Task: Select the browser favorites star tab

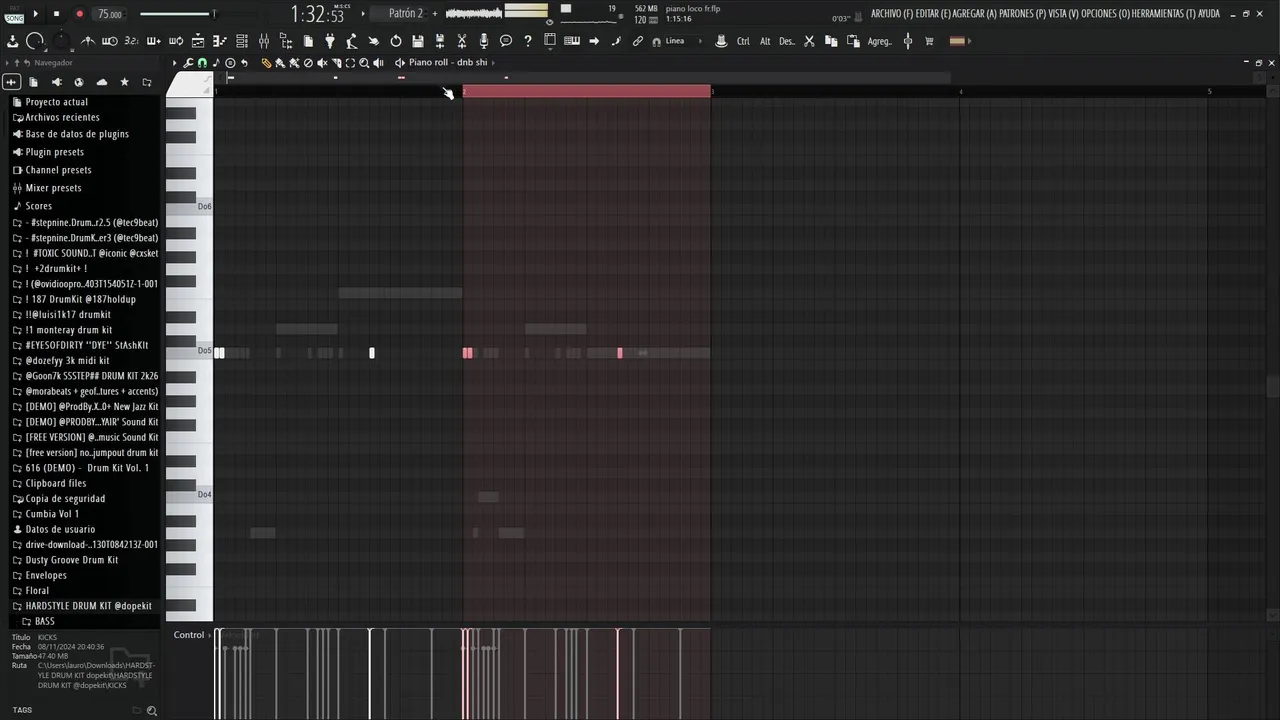Action: [124, 82]
